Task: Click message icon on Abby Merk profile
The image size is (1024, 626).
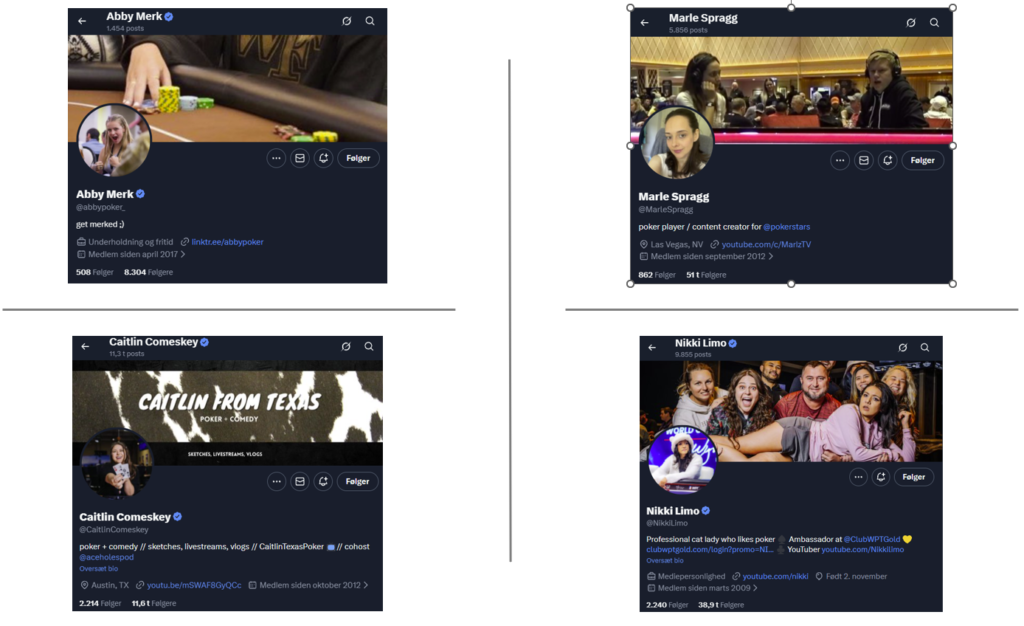Action: pos(299,158)
